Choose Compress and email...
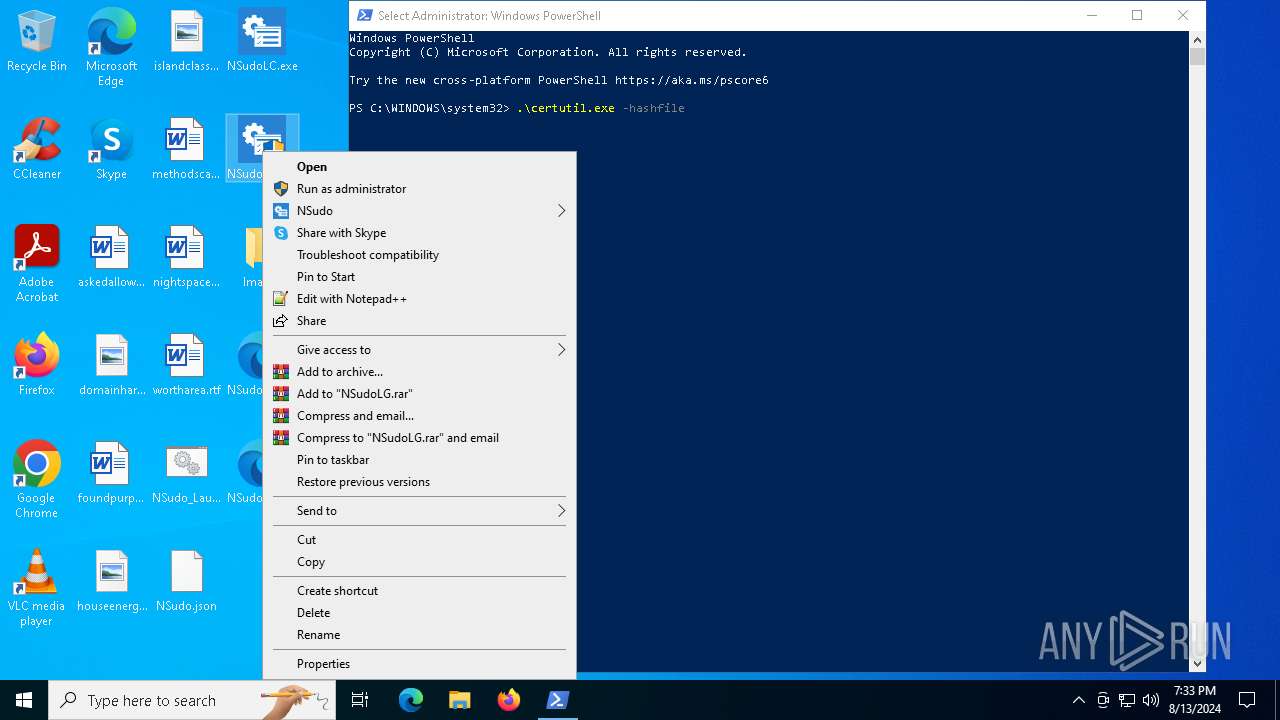Image resolution: width=1280 pixels, height=720 pixels. click(420, 416)
